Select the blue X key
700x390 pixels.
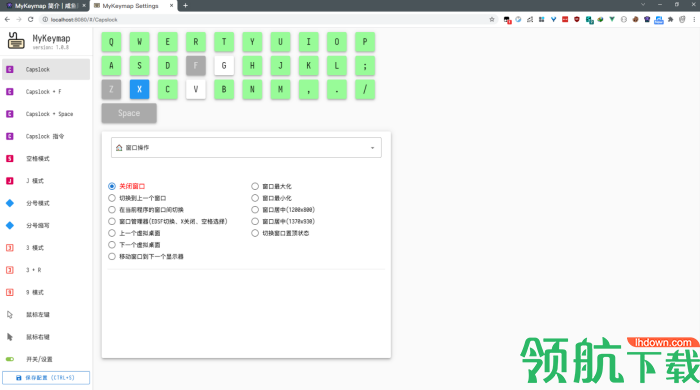(x=139, y=89)
